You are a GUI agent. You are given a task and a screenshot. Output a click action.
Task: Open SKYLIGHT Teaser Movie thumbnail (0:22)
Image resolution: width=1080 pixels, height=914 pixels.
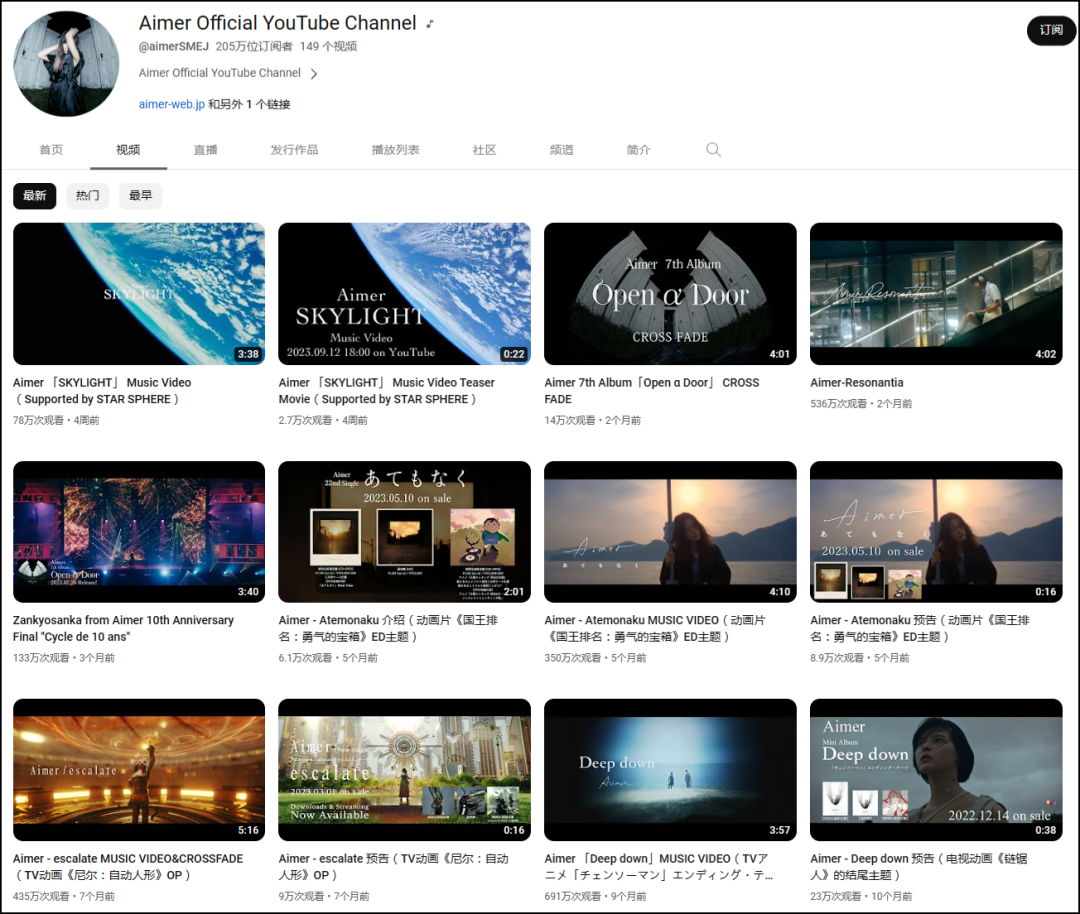pyautogui.click(x=404, y=294)
